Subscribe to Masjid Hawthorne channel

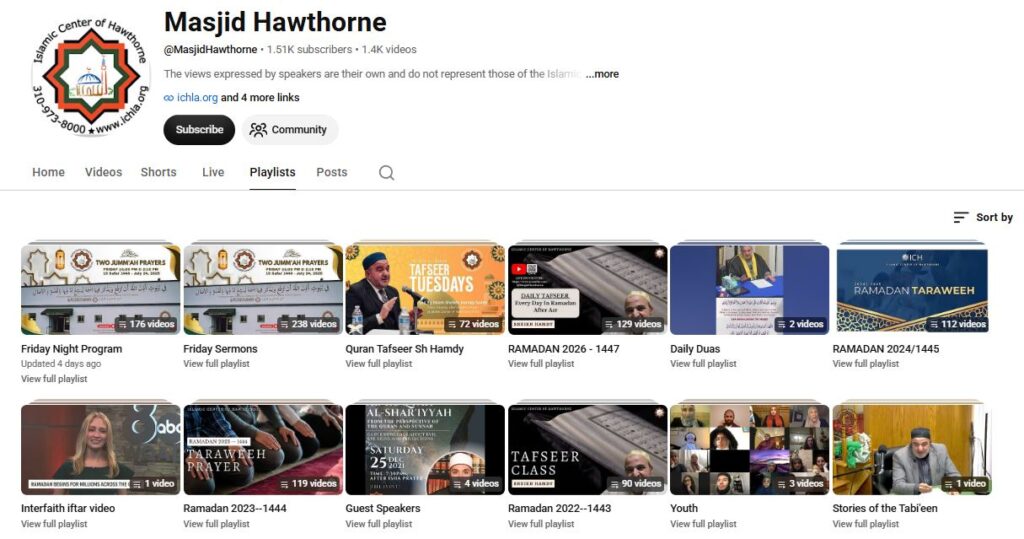tap(199, 129)
